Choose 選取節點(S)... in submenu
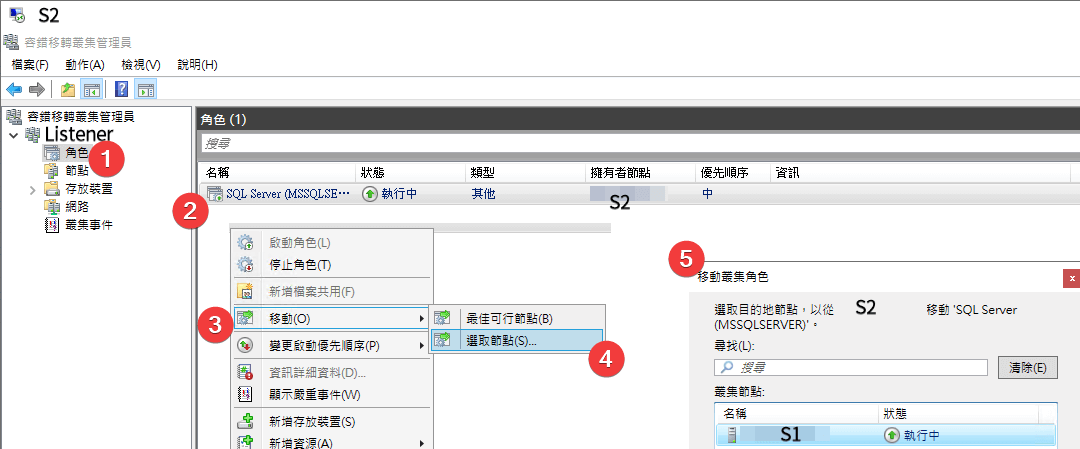Viewport: 1080px width, 449px height. [x=517, y=340]
